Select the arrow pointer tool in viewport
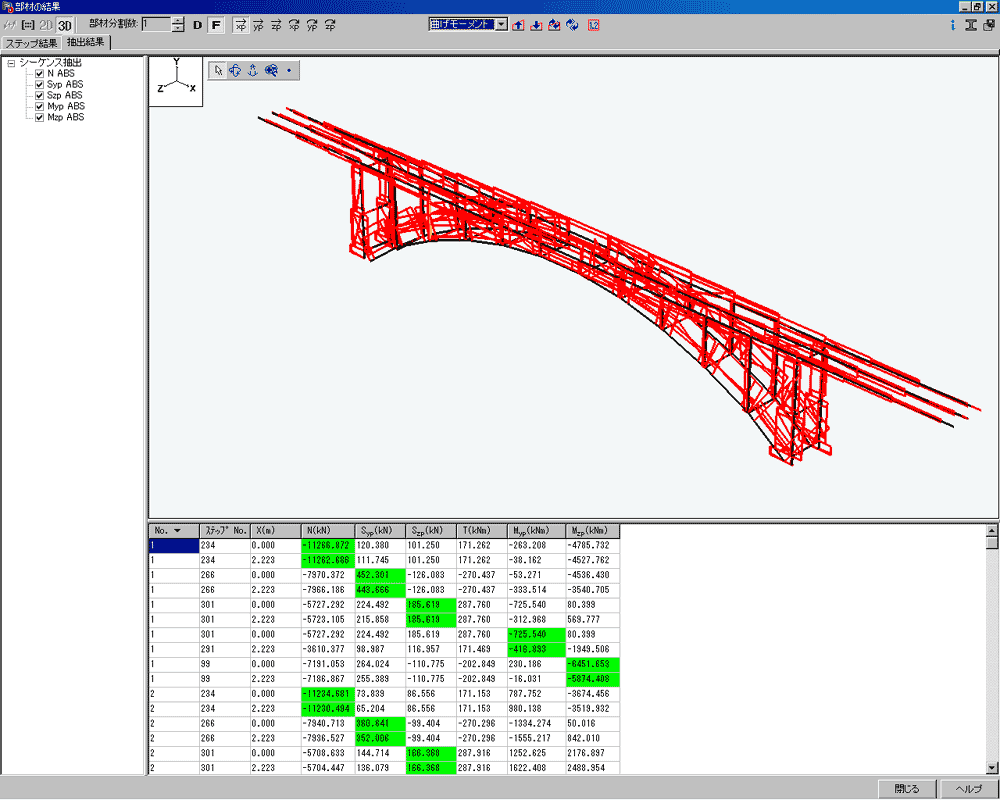 pos(219,70)
